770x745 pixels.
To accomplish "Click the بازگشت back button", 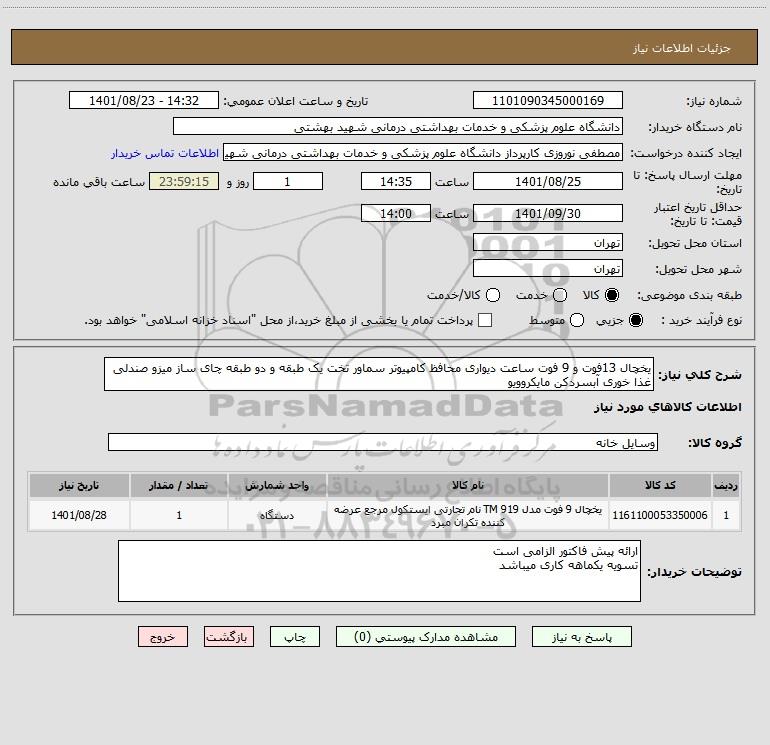I will [229, 637].
